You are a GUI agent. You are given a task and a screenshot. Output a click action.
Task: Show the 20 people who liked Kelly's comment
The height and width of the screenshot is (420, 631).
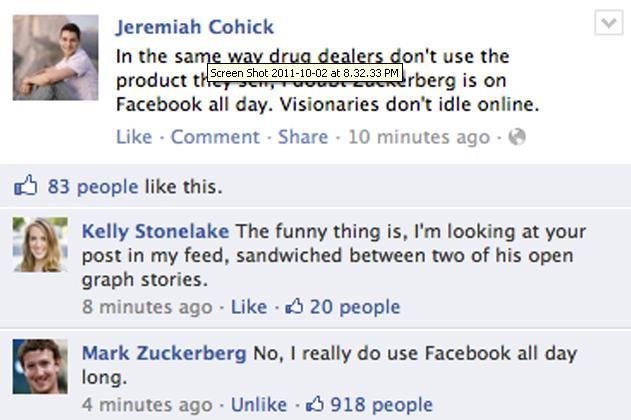click(x=354, y=307)
